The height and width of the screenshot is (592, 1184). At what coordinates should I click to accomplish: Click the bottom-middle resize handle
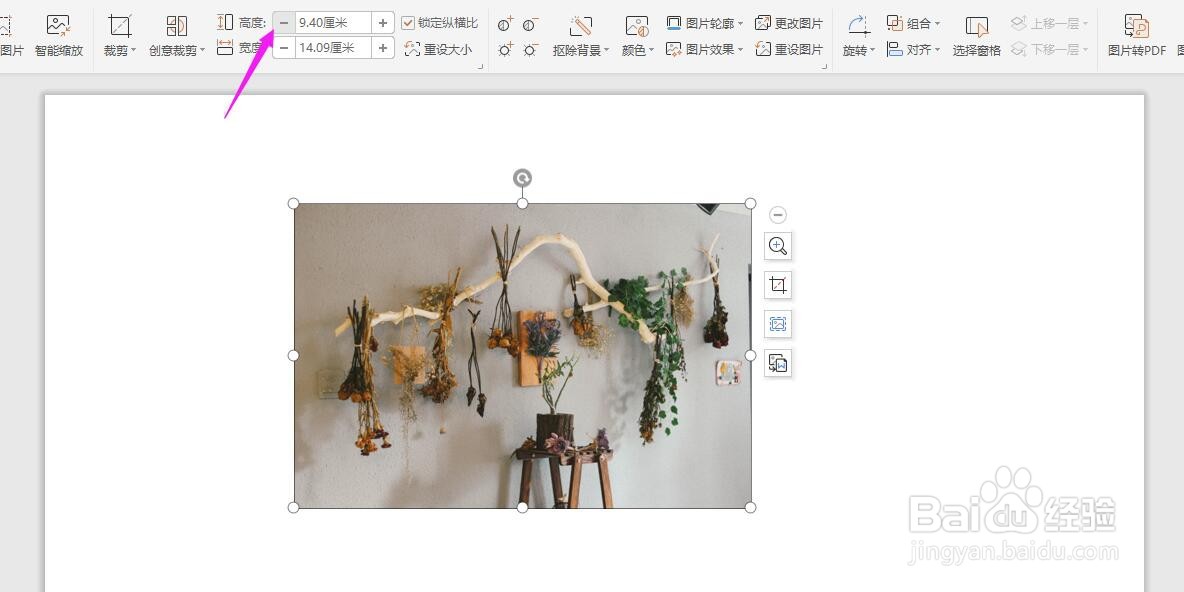click(x=523, y=507)
